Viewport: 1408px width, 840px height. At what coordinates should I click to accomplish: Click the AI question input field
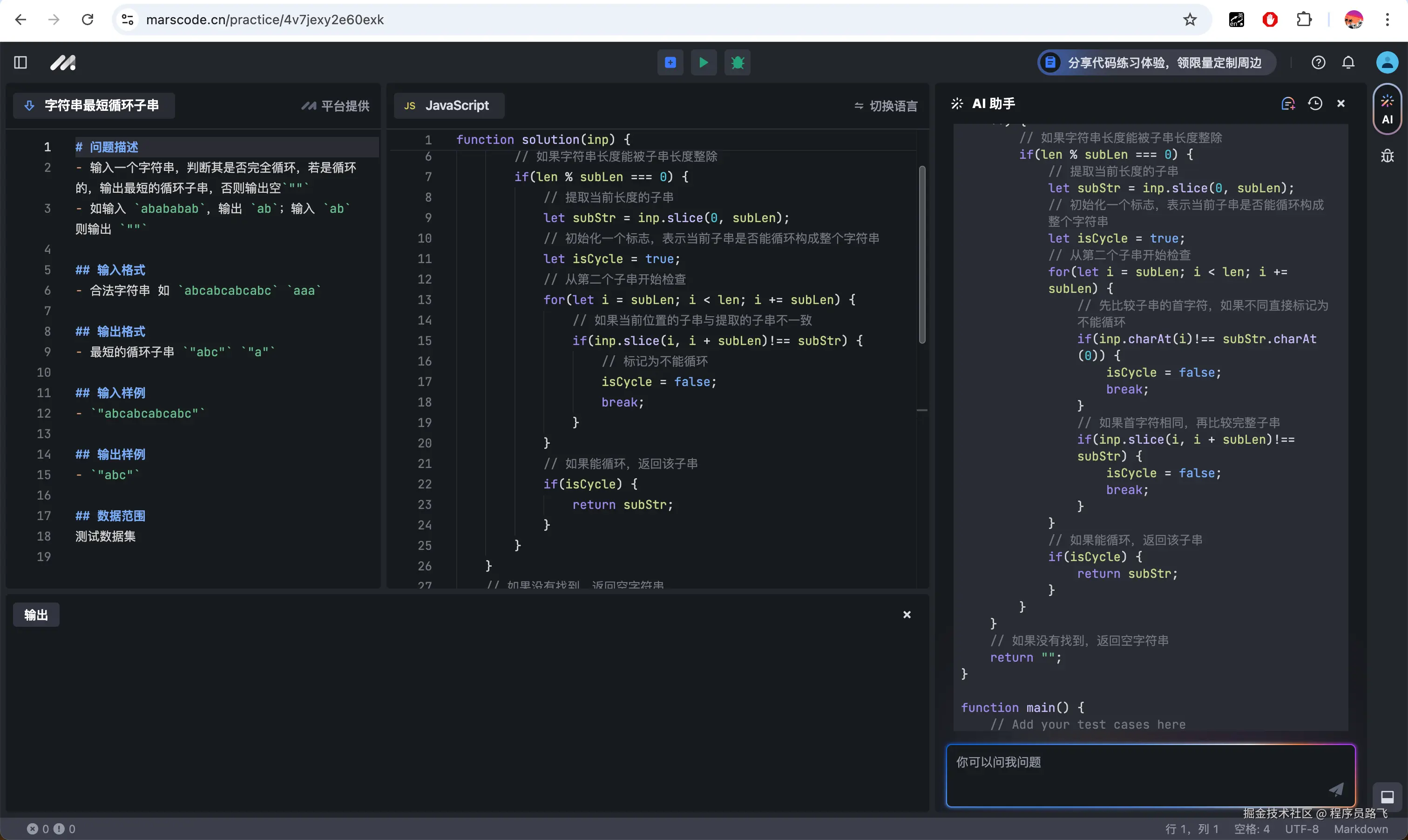point(1137,772)
